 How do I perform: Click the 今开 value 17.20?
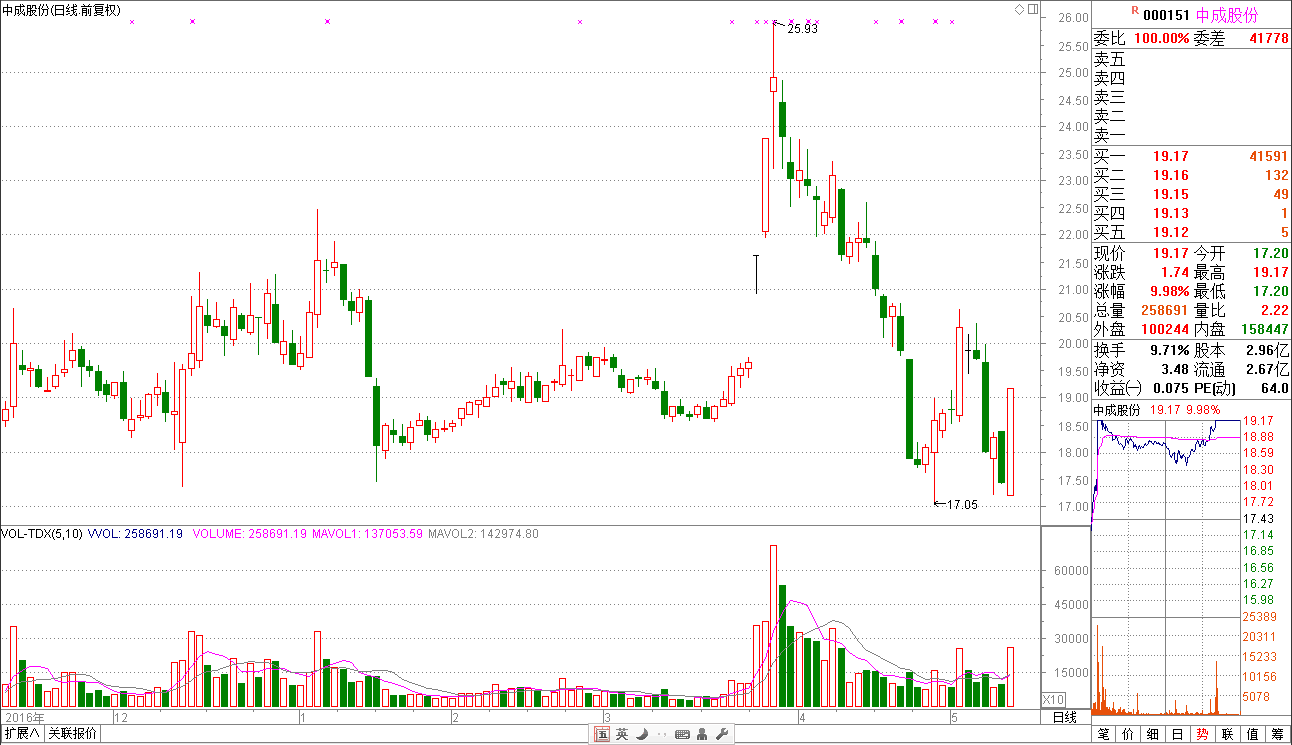coord(1270,254)
